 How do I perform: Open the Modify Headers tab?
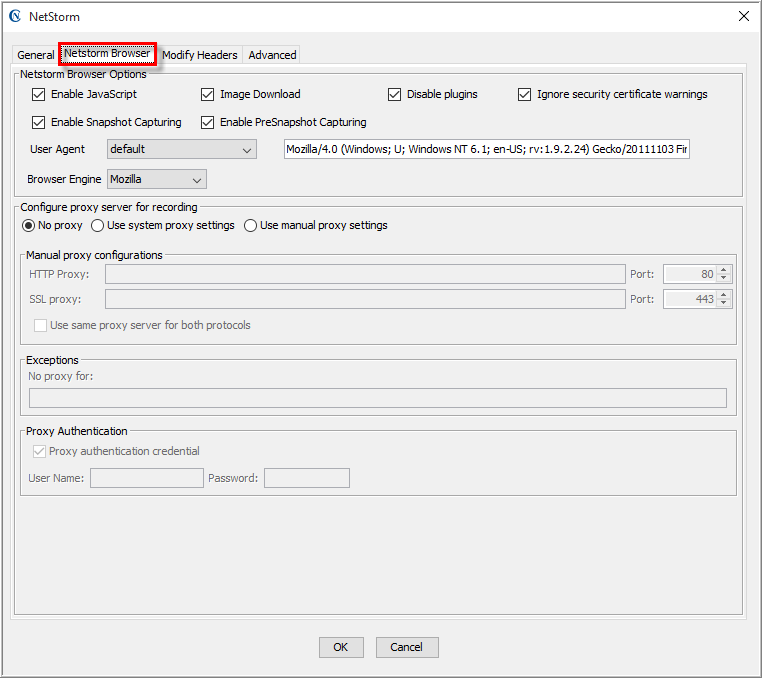tap(200, 55)
